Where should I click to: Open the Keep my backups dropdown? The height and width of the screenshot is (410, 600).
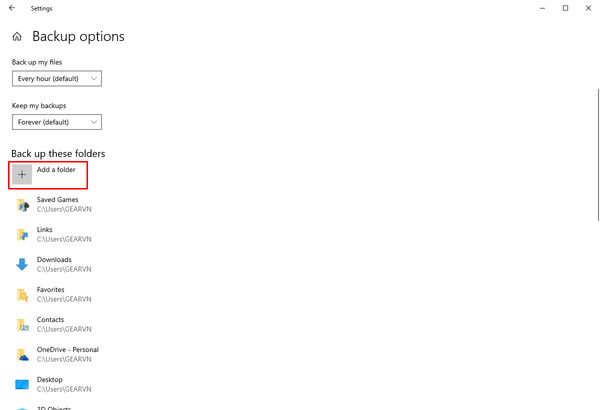coord(57,122)
